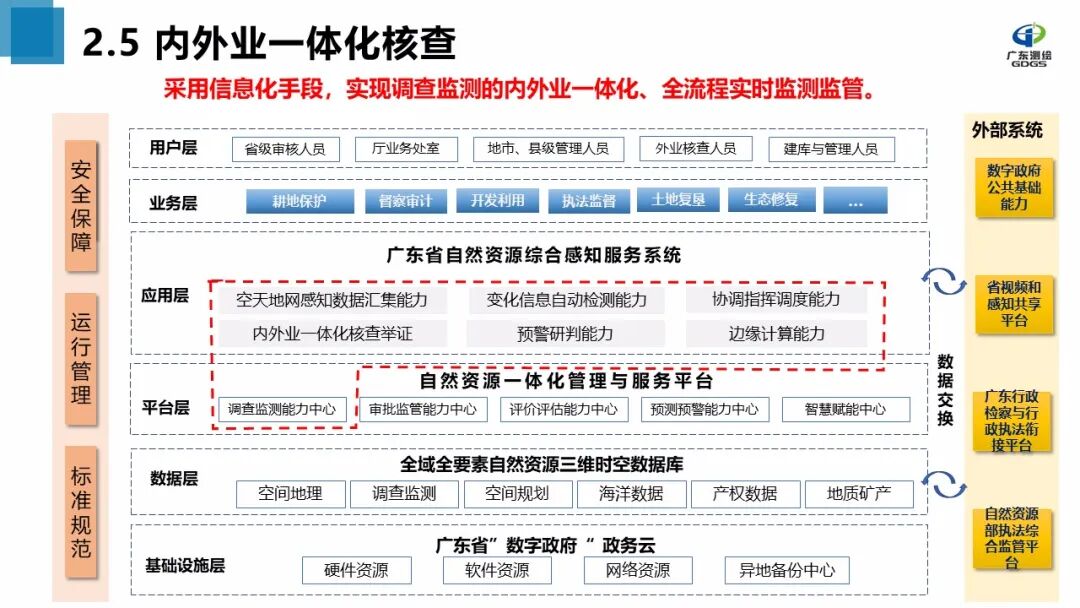Click the 广东省自然资源综合感知服务系统 title
The width and height of the screenshot is (1080, 608).
tap(534, 255)
